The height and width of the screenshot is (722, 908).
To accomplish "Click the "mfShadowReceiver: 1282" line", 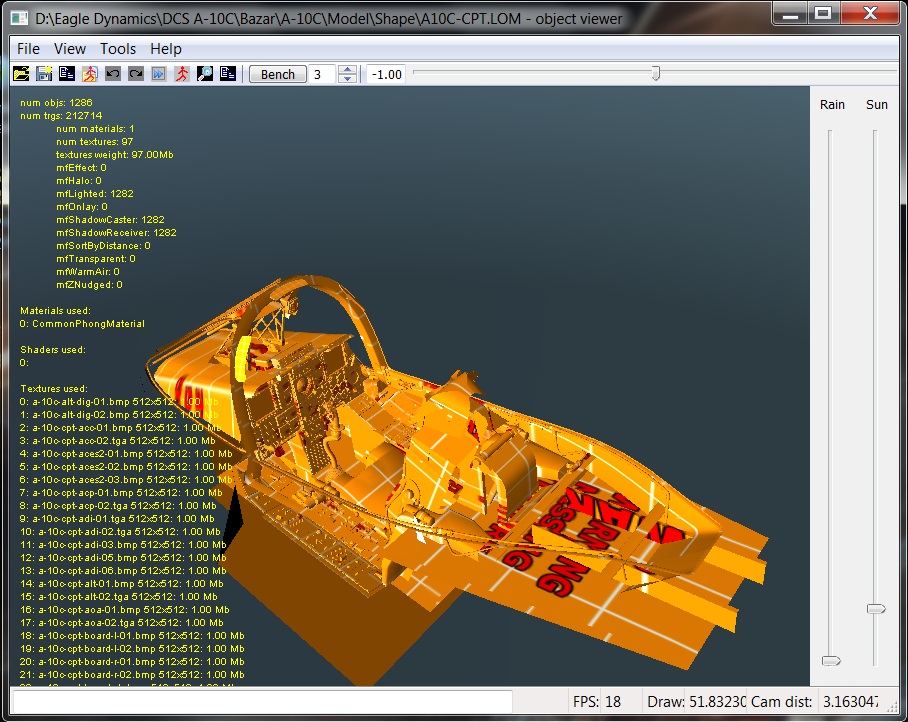I will tap(116, 233).
